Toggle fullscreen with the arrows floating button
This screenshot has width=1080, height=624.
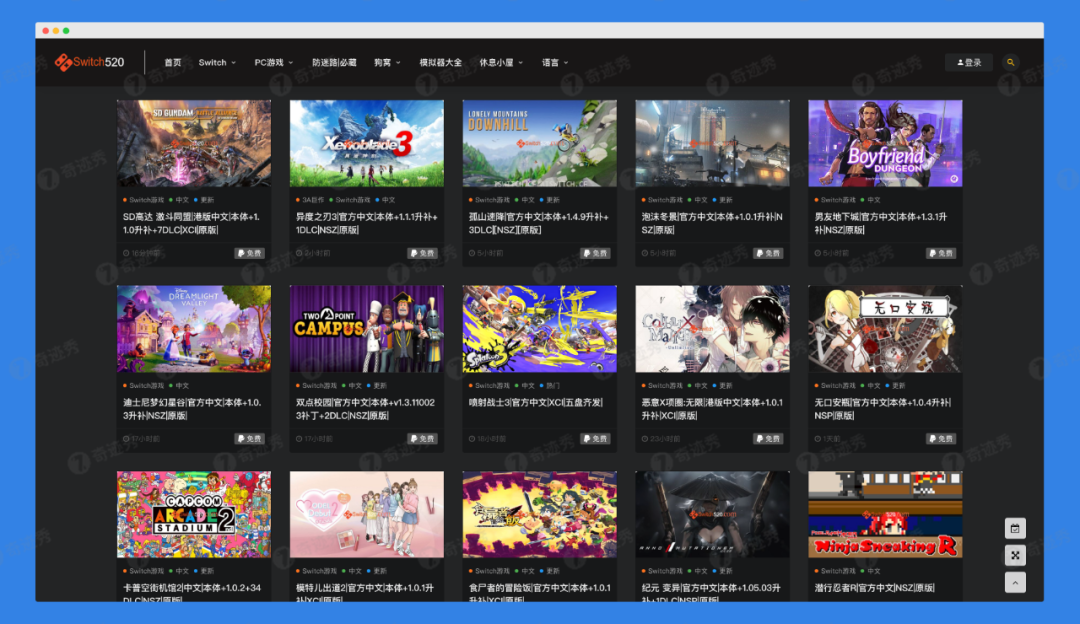pyautogui.click(x=1015, y=555)
